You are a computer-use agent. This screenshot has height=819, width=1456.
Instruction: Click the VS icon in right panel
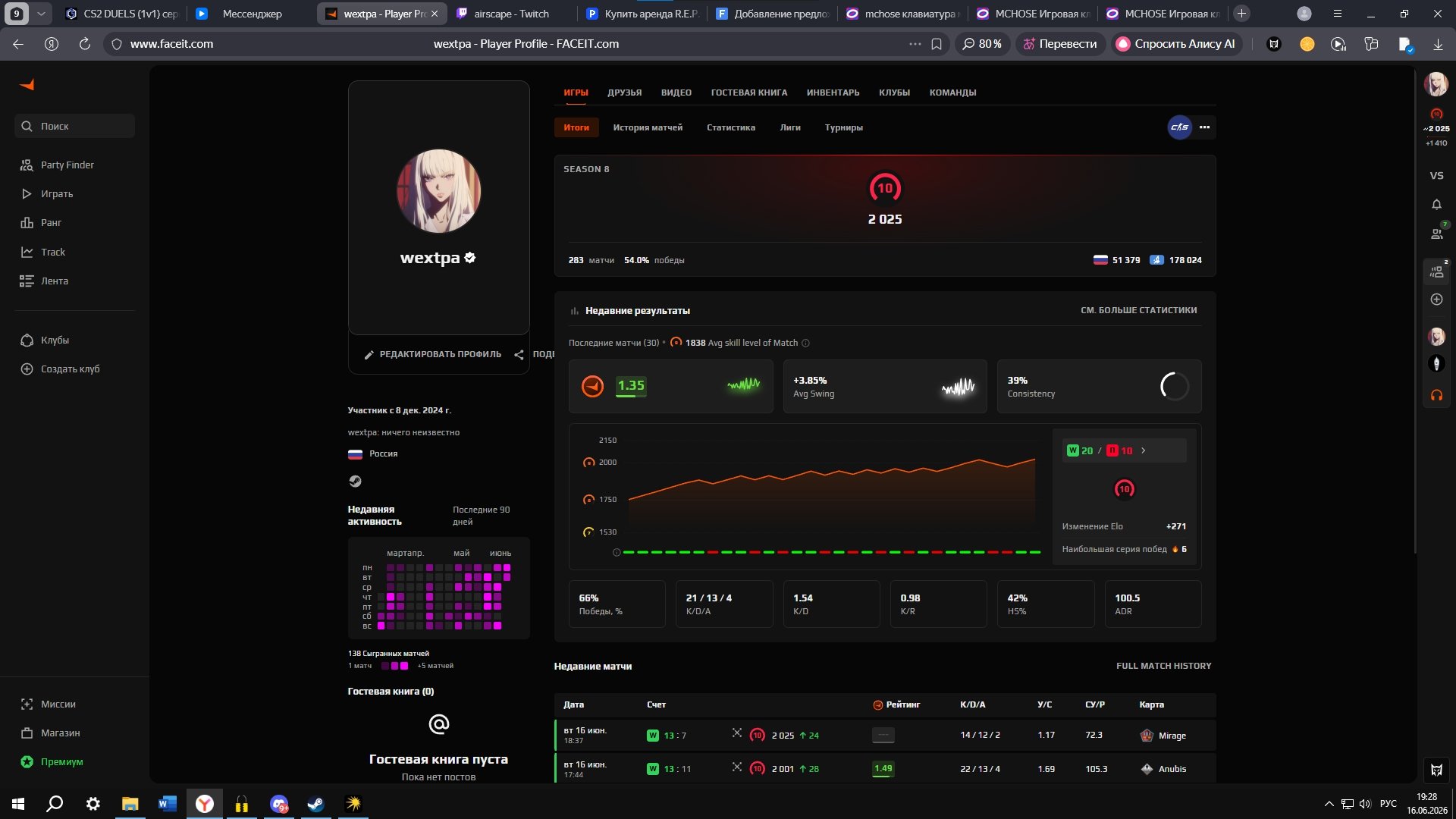[x=1436, y=175]
